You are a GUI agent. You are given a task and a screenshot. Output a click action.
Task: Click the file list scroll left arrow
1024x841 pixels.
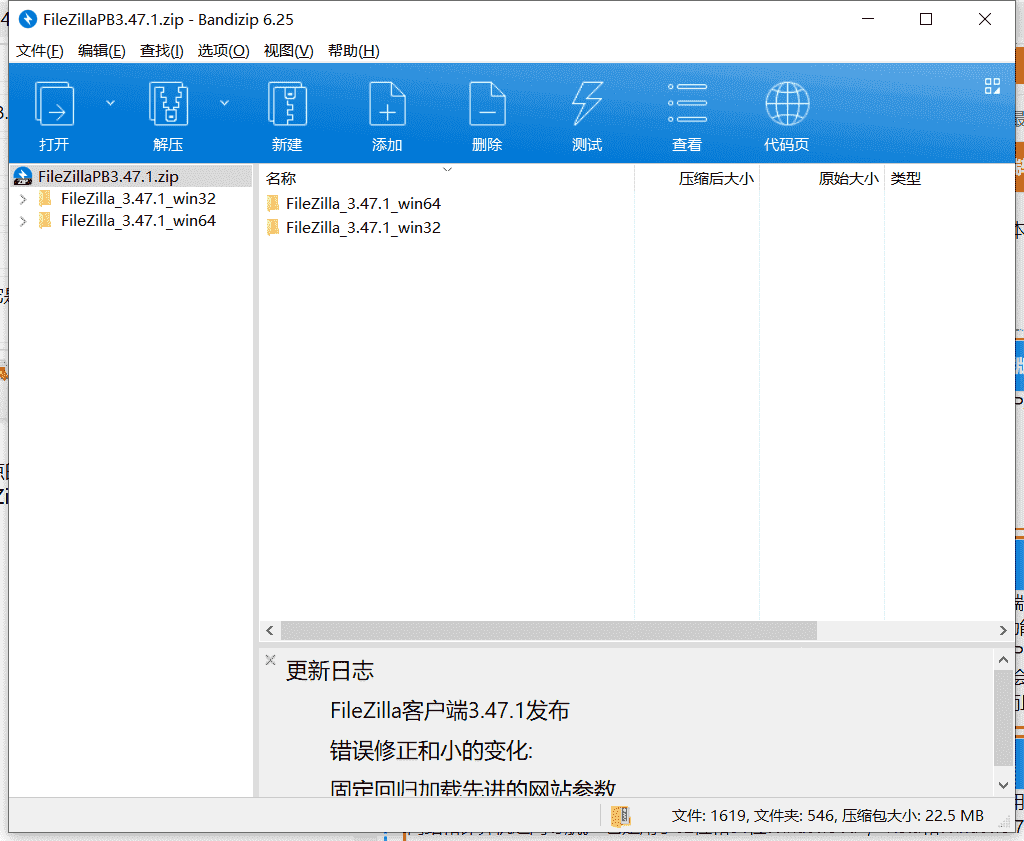click(270, 630)
